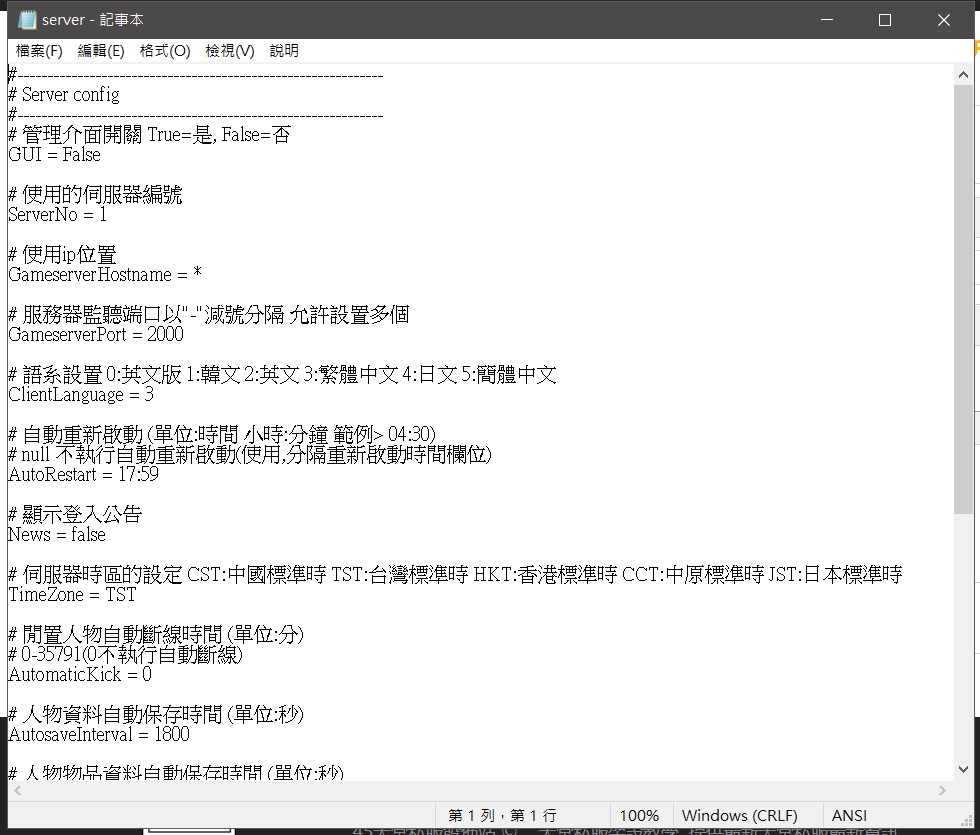Maximize the server Notepad window

point(885,20)
